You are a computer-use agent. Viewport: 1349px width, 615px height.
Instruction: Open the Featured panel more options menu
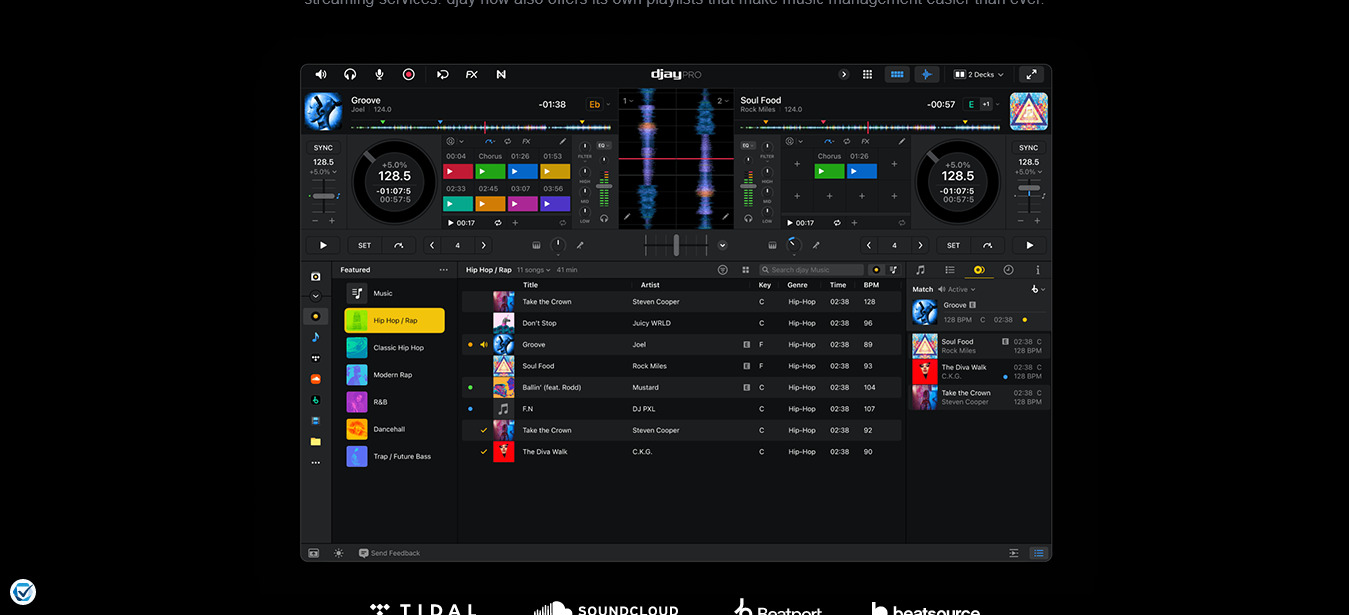(444, 270)
